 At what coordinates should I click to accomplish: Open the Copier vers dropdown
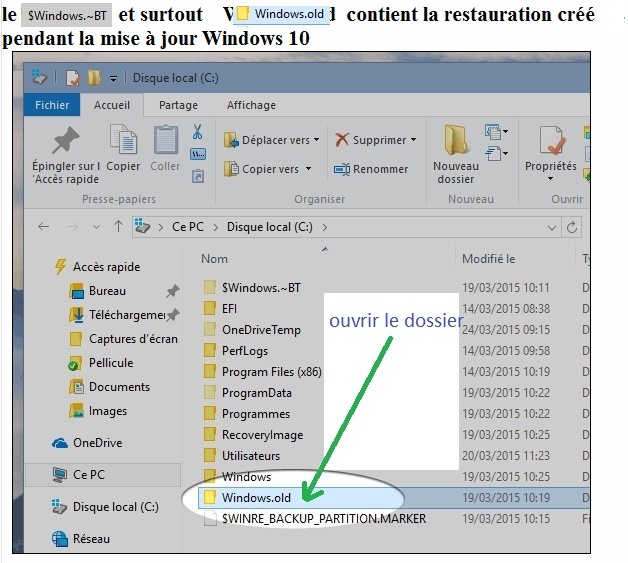(308, 169)
